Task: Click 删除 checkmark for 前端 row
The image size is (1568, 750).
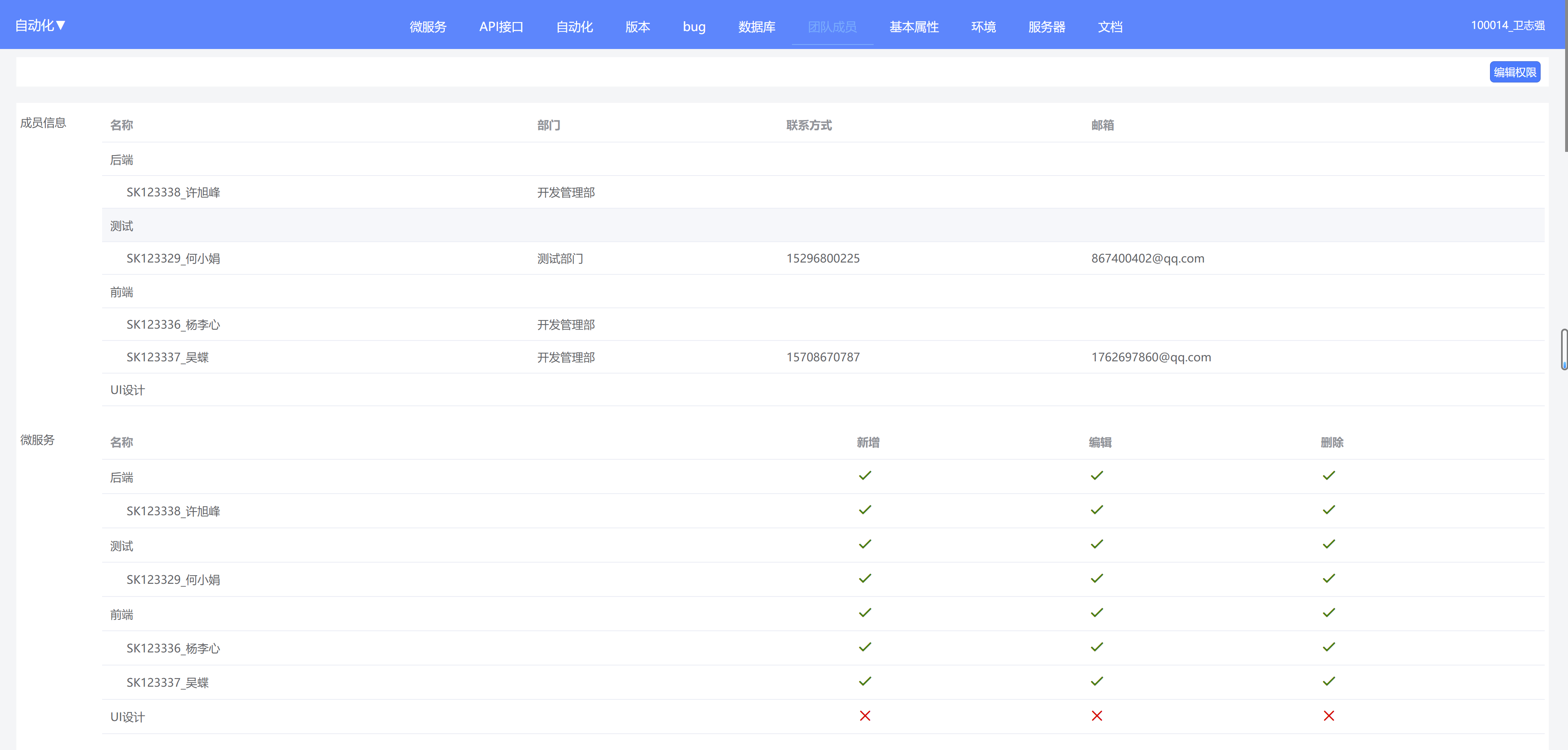Action: coord(1329,612)
